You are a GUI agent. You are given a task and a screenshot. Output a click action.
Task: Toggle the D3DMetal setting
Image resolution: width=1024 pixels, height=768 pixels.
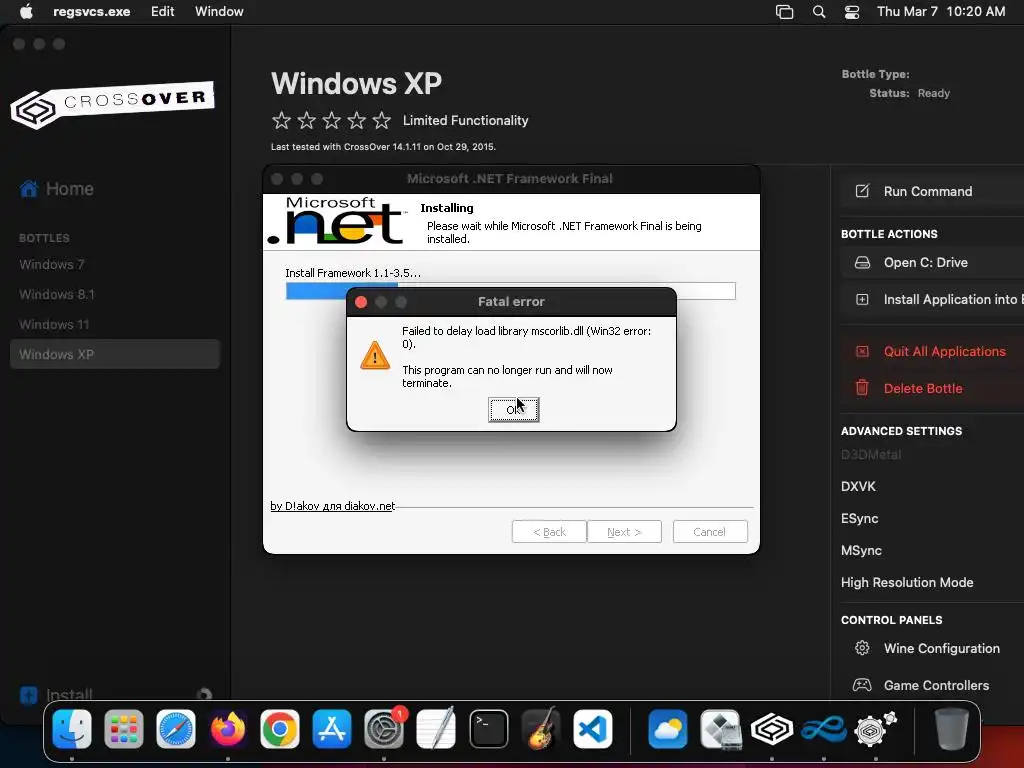coord(871,455)
